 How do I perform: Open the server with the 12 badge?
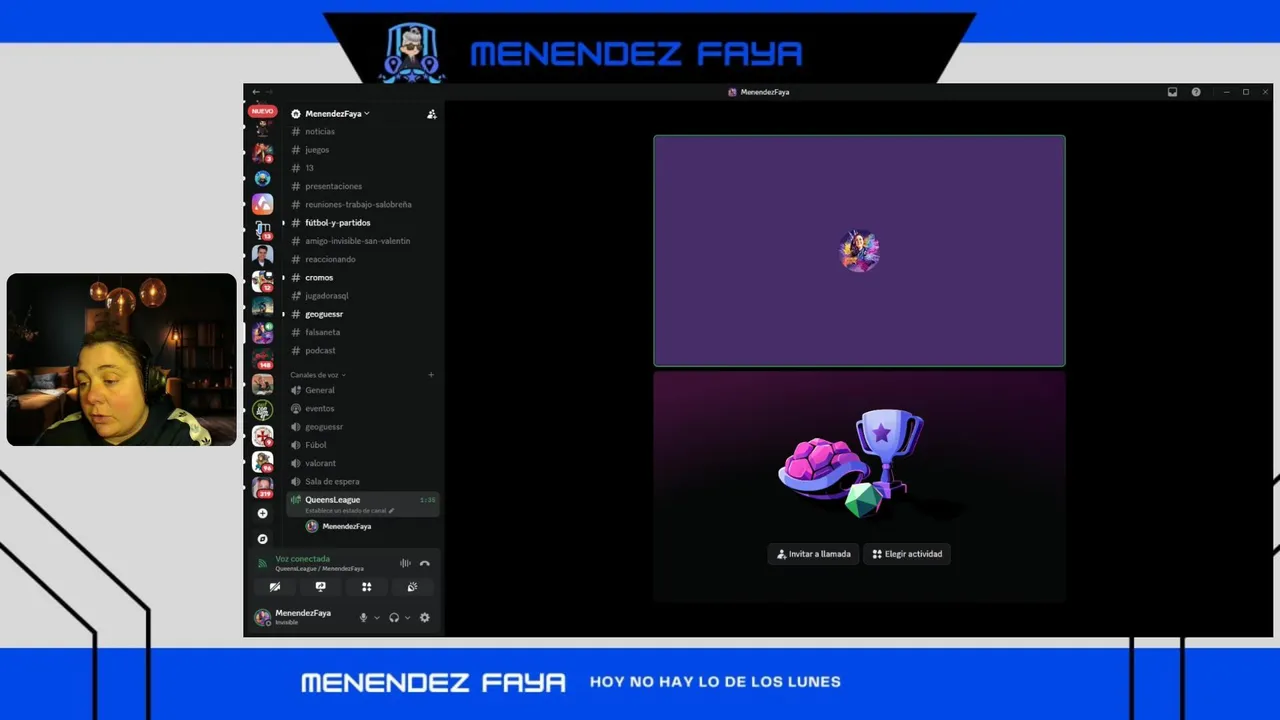262,281
